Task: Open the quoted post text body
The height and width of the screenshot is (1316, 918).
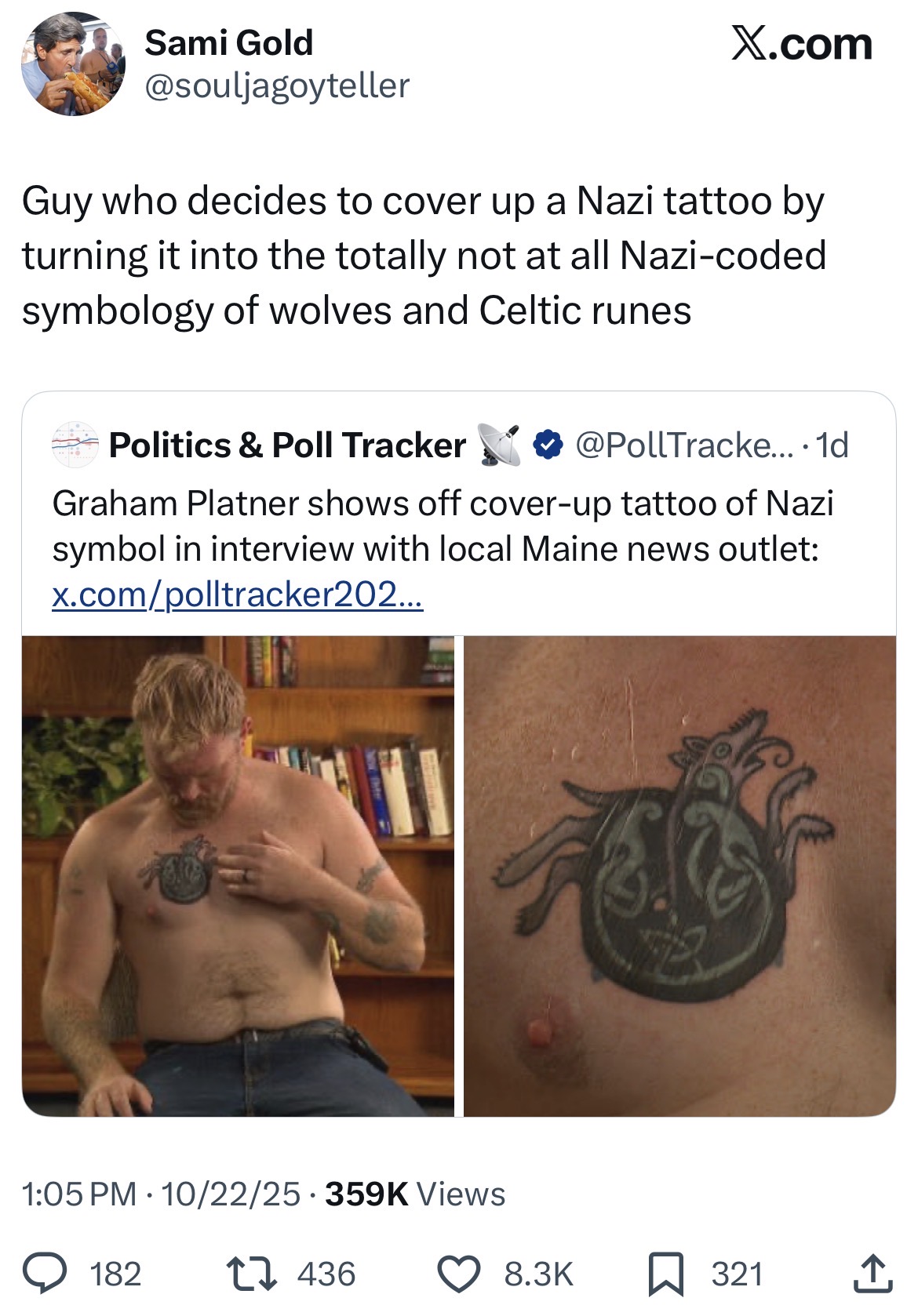Action: point(443,526)
